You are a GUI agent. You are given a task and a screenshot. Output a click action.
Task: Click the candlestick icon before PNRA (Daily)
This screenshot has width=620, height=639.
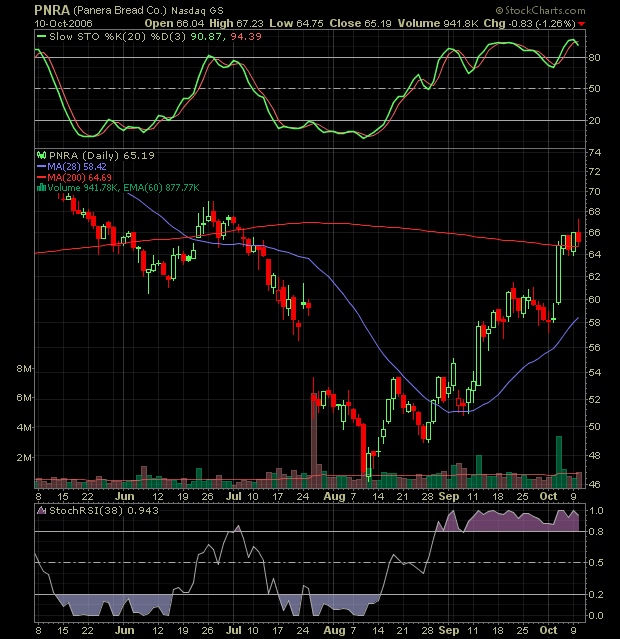[41, 155]
